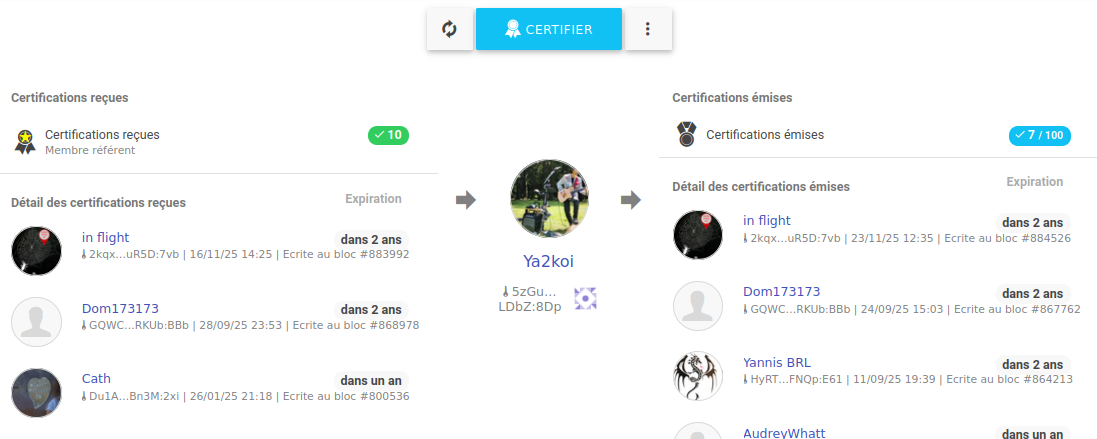Open AudreyWhatt issued certification entry
Image resolution: width=1097 pixels, height=439 pixels.
coord(784,432)
